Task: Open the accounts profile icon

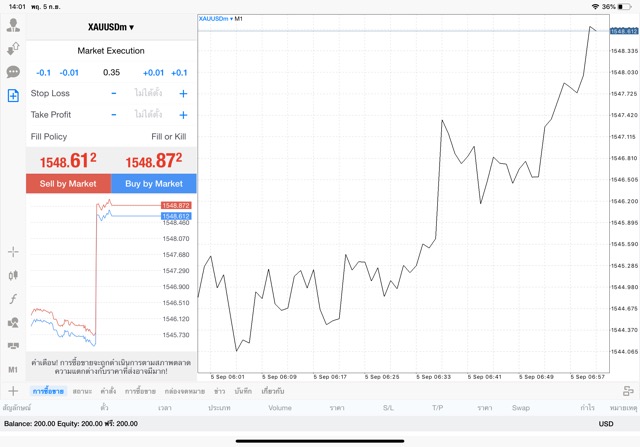Action: [13, 22]
